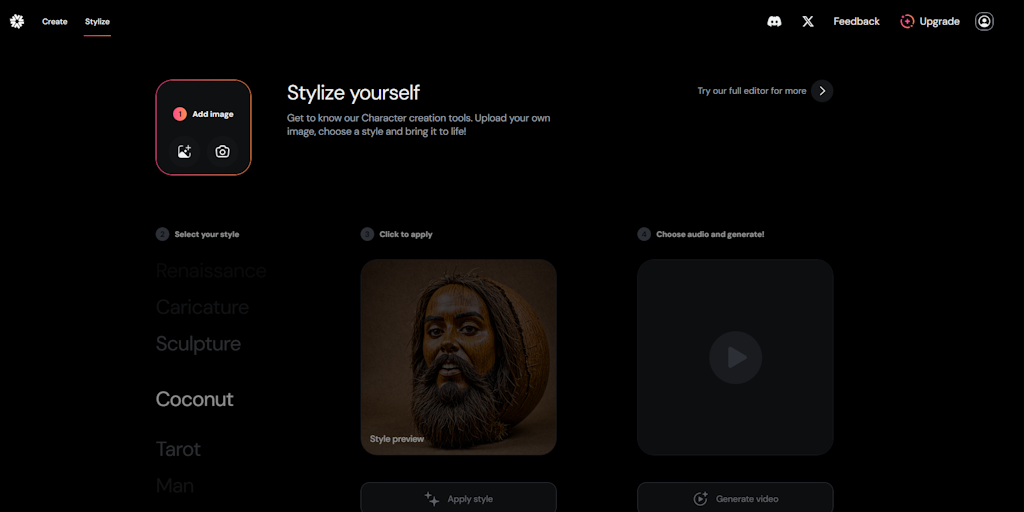Switch to the Create tab
Image resolution: width=1024 pixels, height=512 pixels.
(x=55, y=21)
